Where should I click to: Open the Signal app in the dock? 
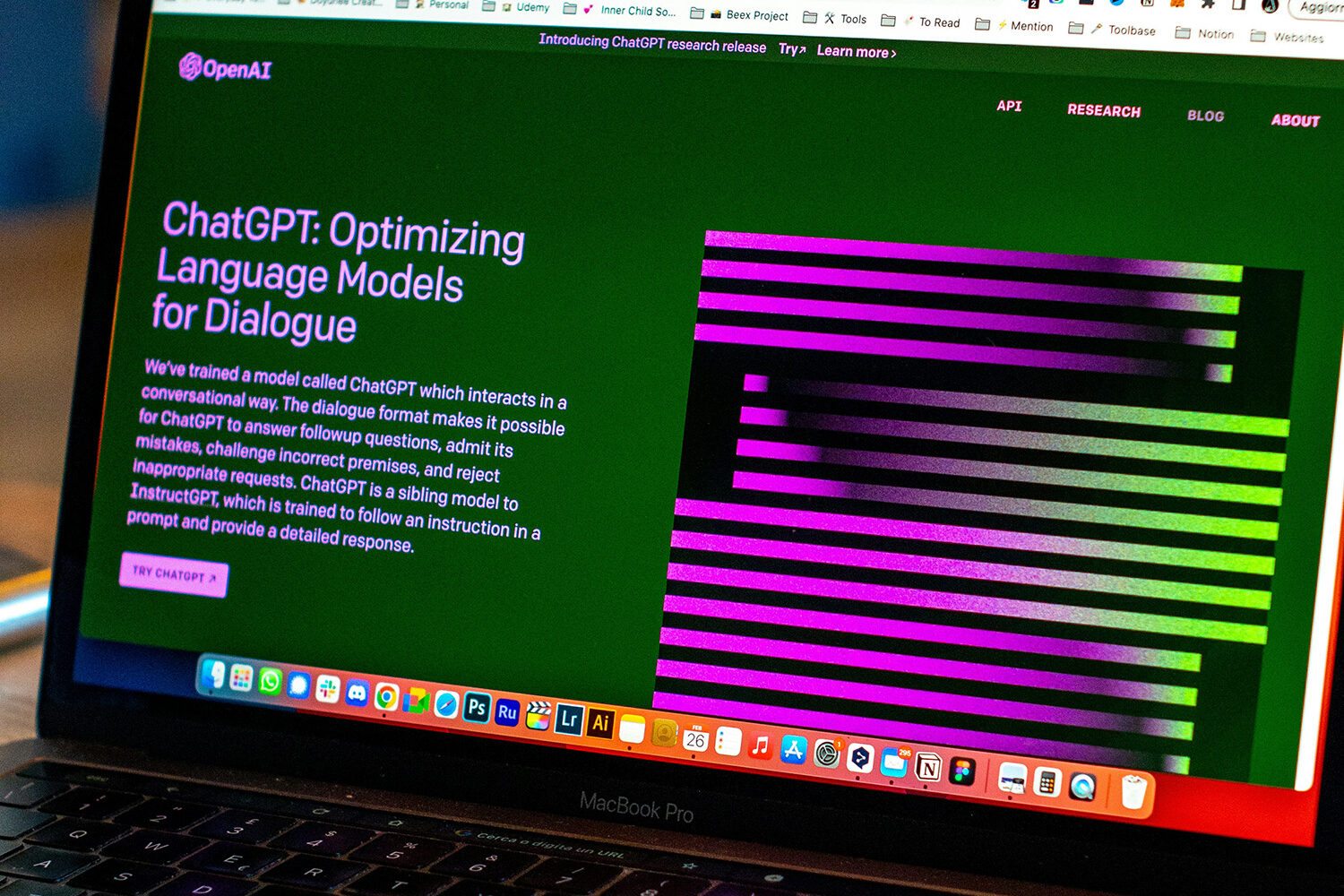298,685
